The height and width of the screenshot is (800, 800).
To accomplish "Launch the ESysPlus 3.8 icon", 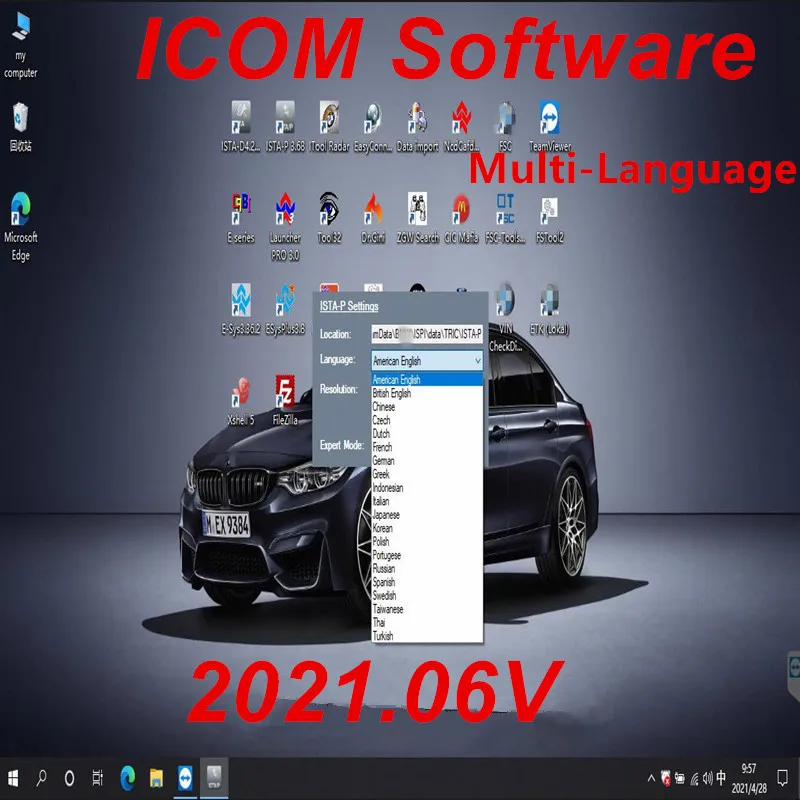I will [x=285, y=309].
